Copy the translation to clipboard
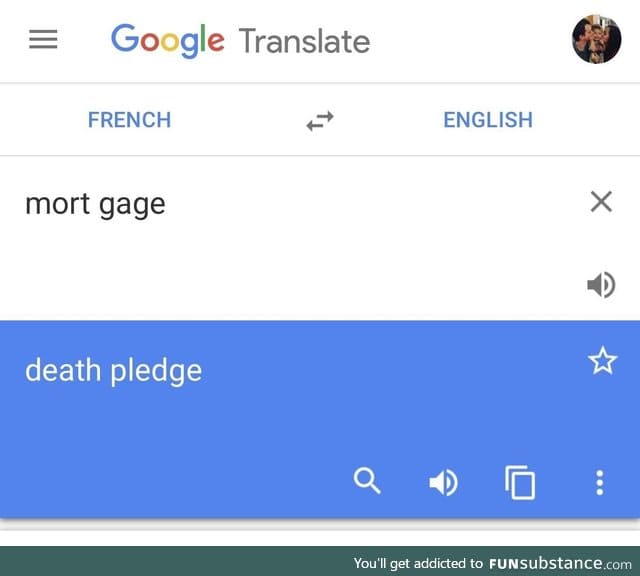Image resolution: width=640 pixels, height=576 pixels. click(x=520, y=482)
